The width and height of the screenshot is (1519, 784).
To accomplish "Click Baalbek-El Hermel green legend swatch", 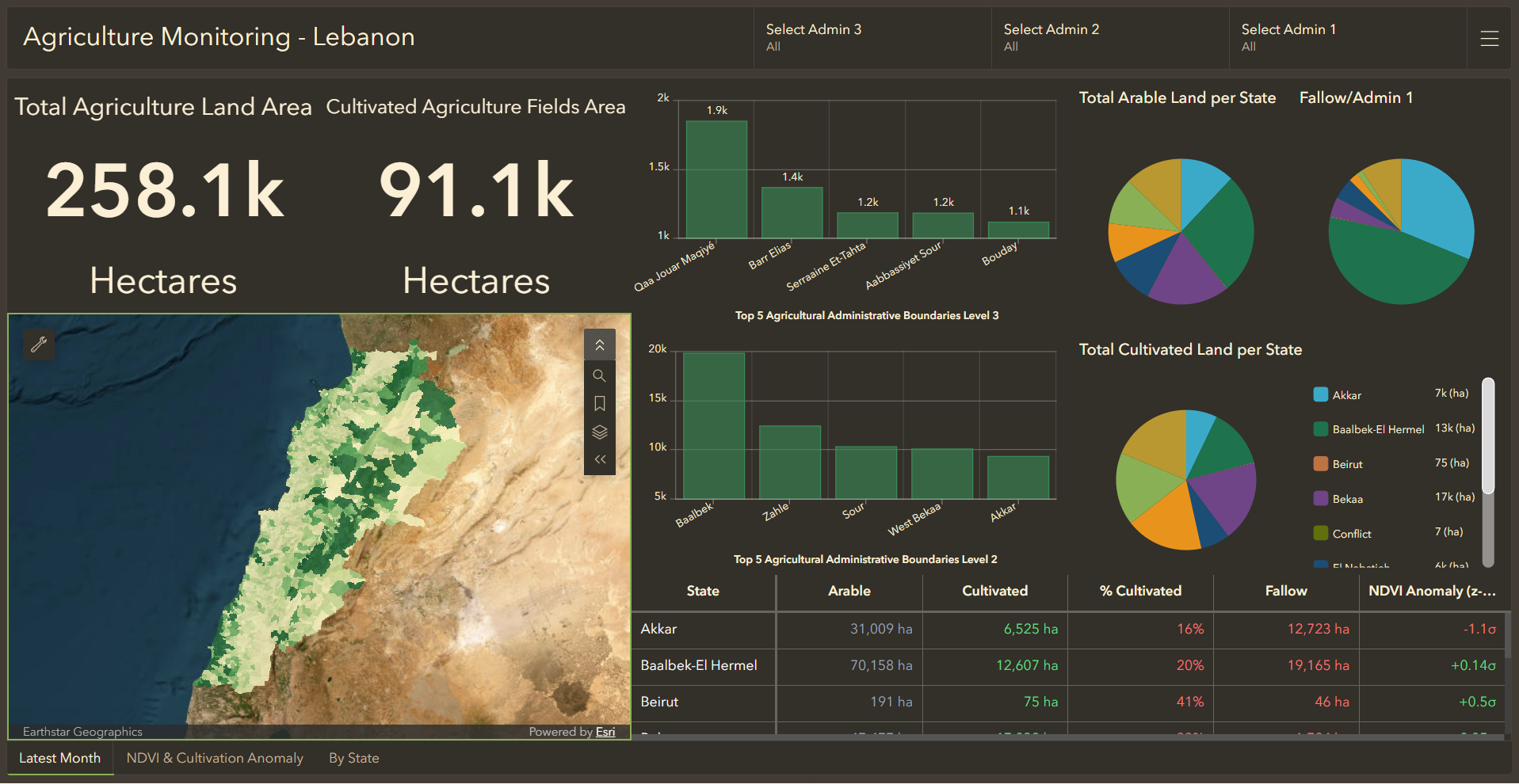I will click(1321, 429).
